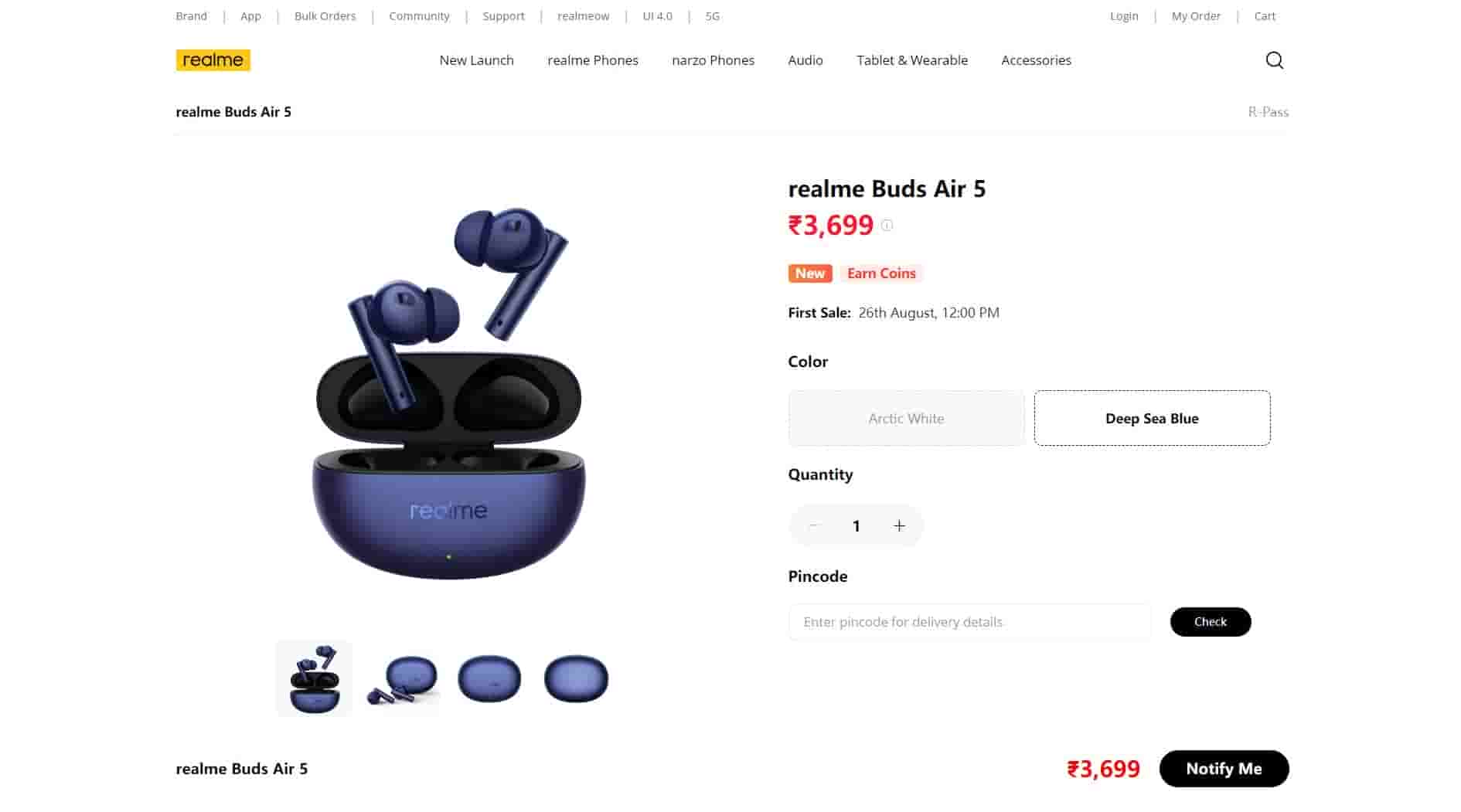Select the Deep Sea Blue color option
Image resolution: width=1461 pixels, height=812 pixels.
coord(1152,418)
